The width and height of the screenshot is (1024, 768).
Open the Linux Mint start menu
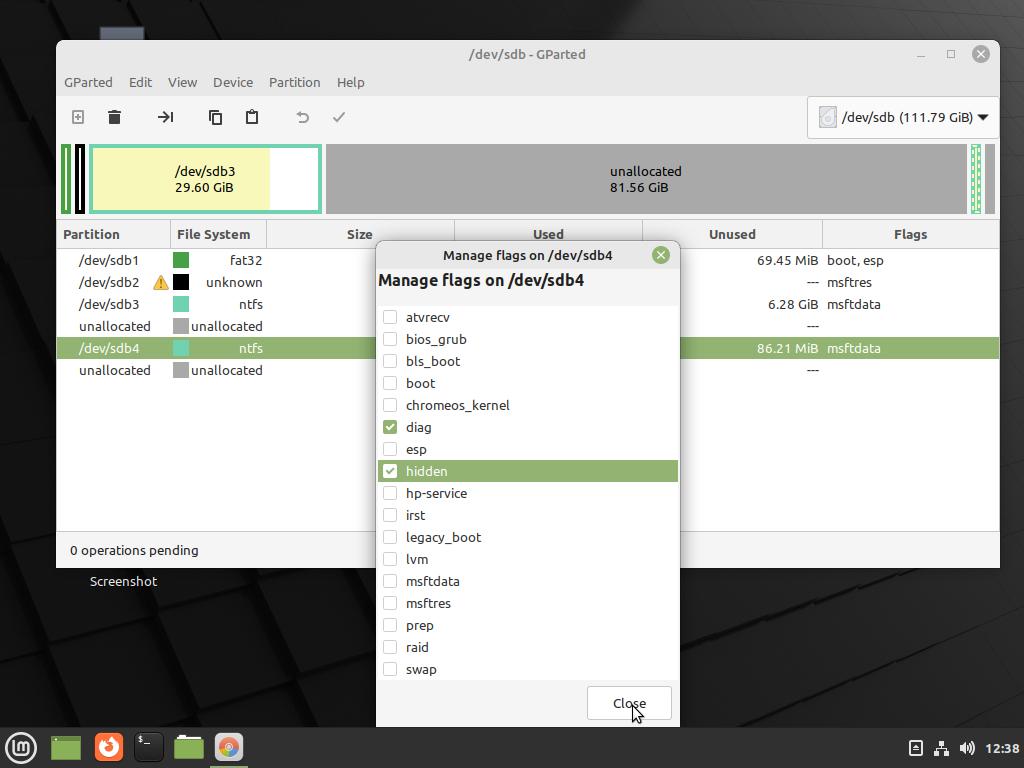coord(21,747)
